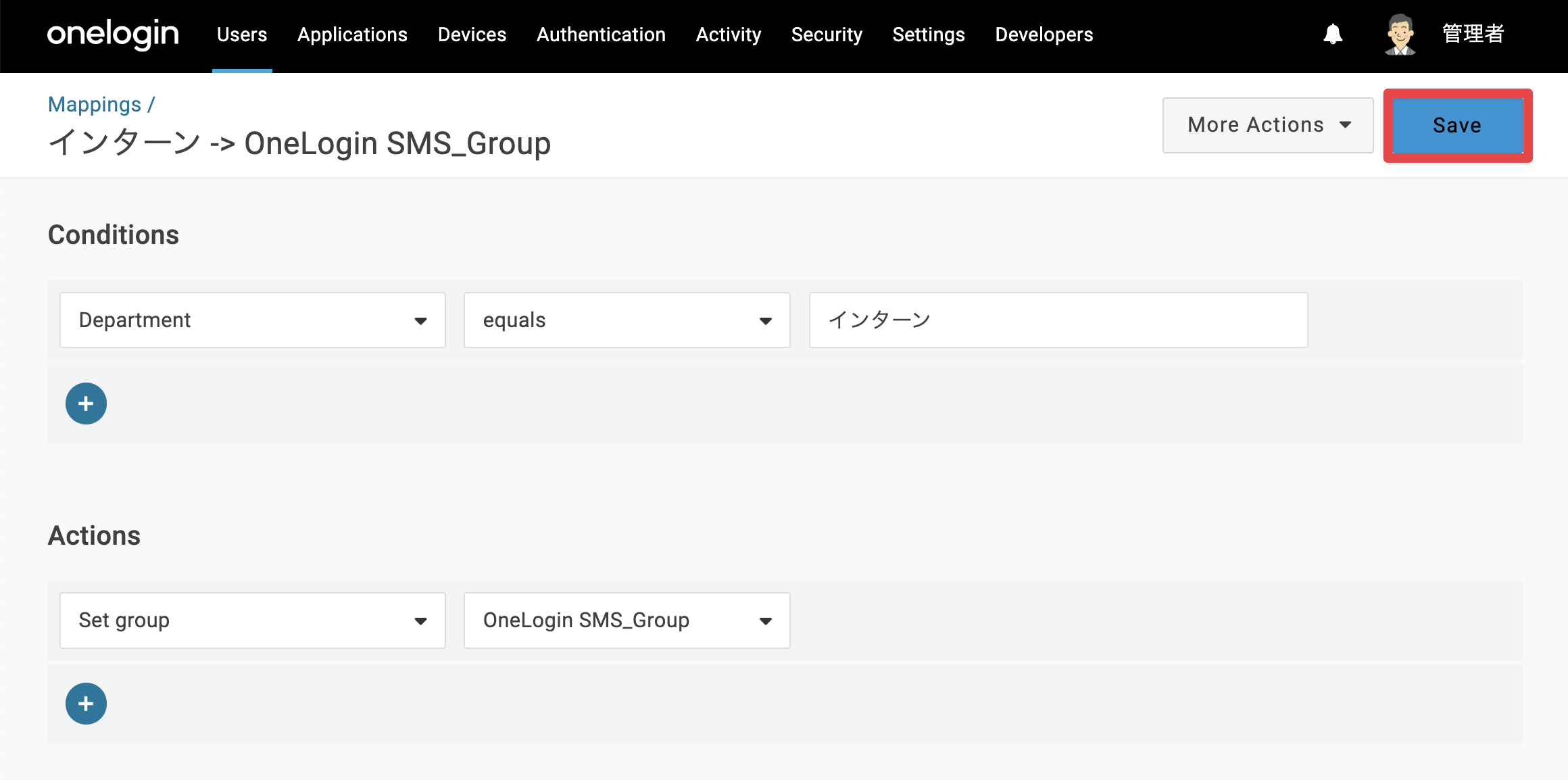This screenshot has height=780, width=1568.
Task: Click the admin user avatar
Action: 1400,34
